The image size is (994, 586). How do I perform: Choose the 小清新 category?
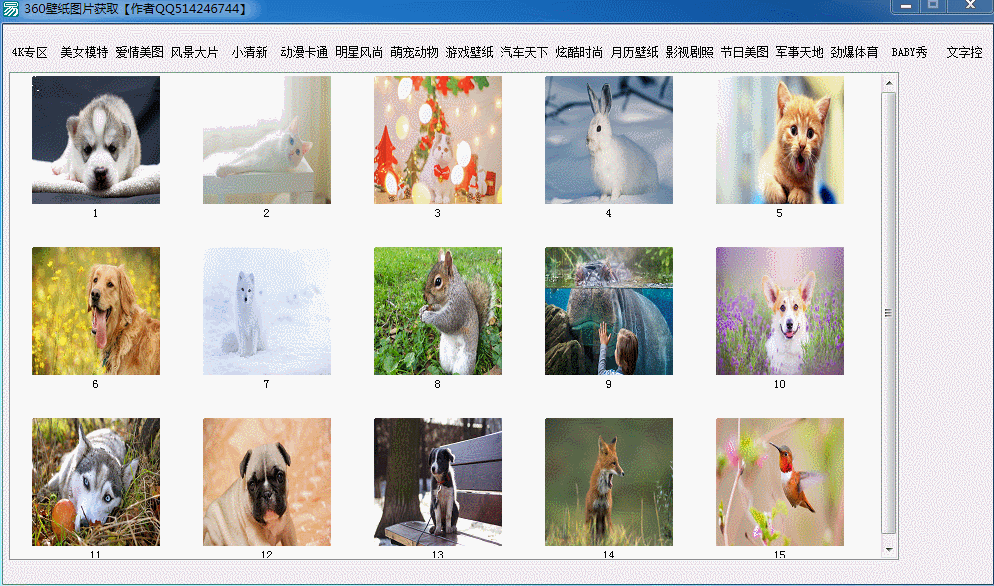click(x=249, y=52)
